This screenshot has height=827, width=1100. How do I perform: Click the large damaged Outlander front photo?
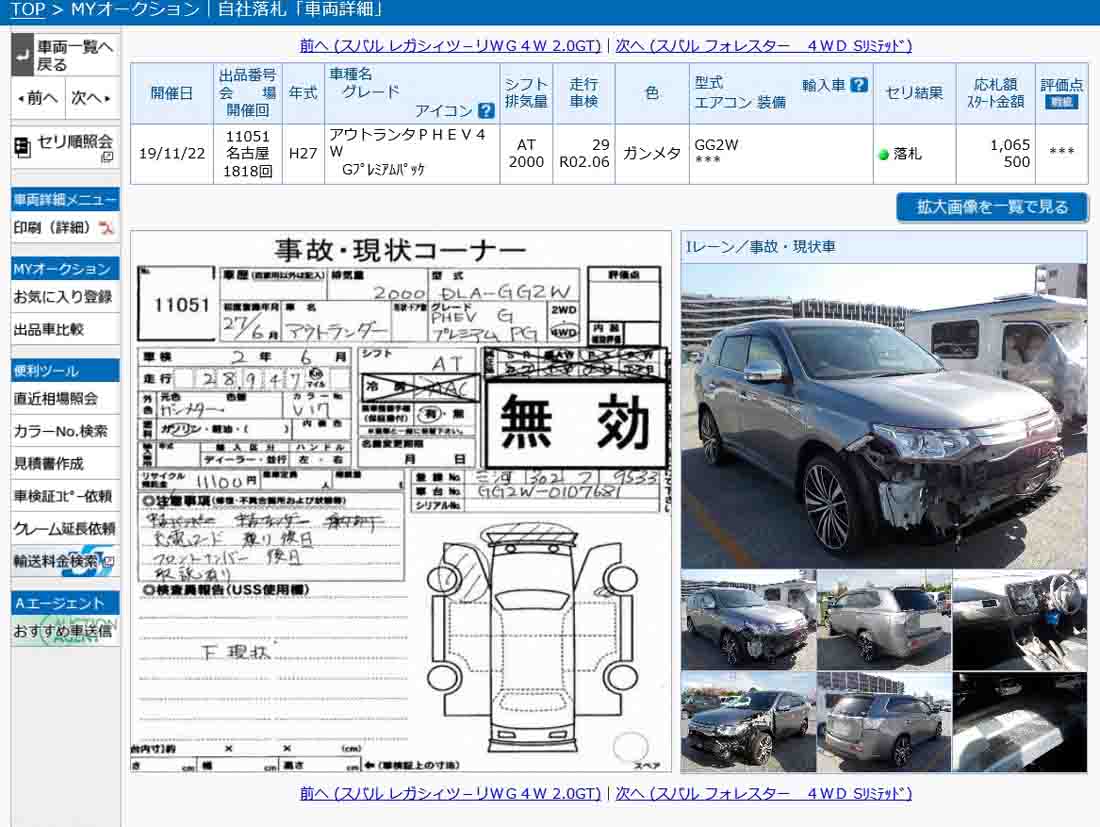click(884, 415)
